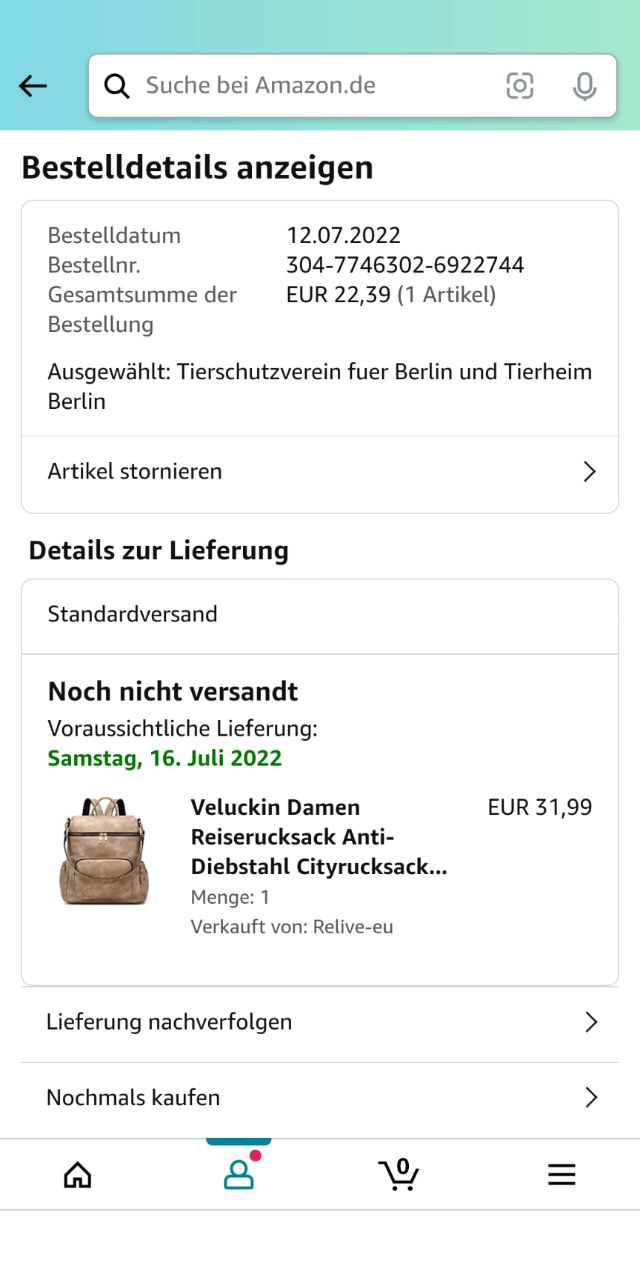640x1280 pixels.
Task: Open Veluckin Damen Reiserucksack product title
Action: (318, 837)
